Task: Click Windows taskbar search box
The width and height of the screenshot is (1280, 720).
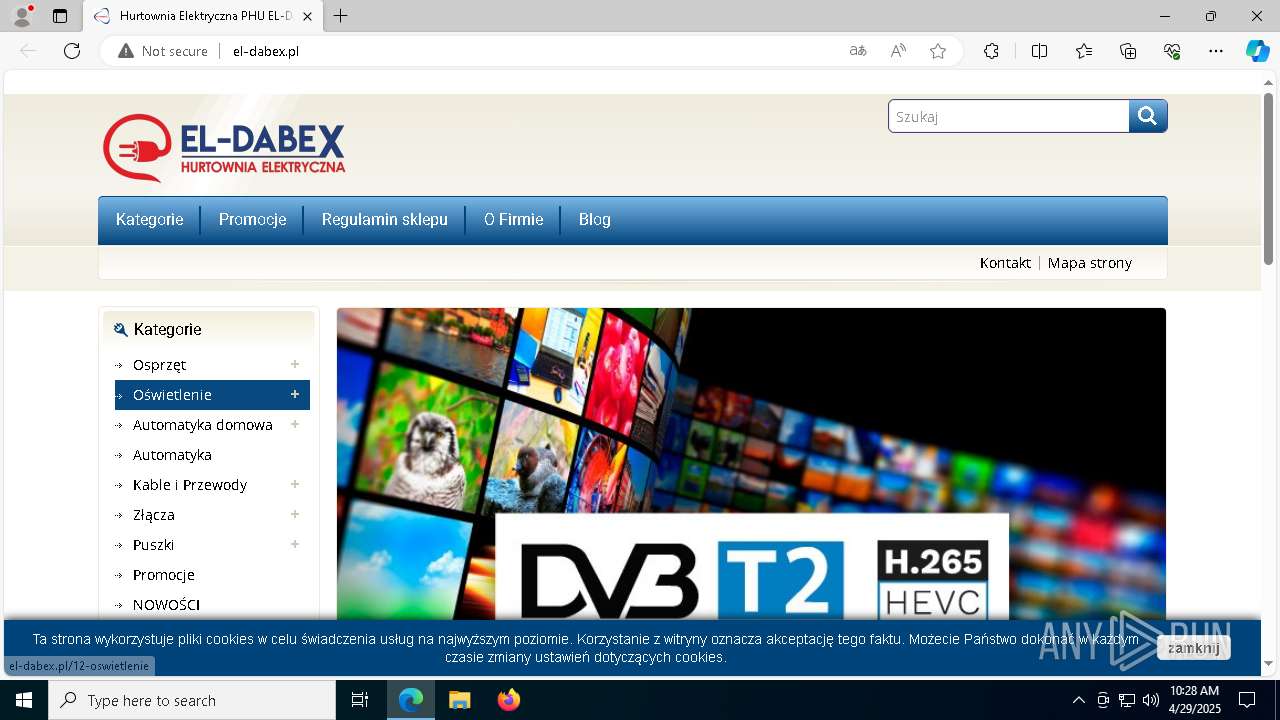Action: pyautogui.click(x=192, y=700)
